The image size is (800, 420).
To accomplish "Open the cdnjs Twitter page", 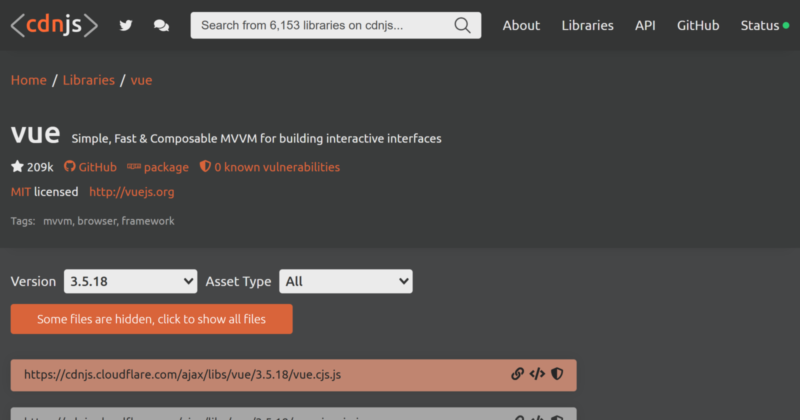I will (x=126, y=26).
